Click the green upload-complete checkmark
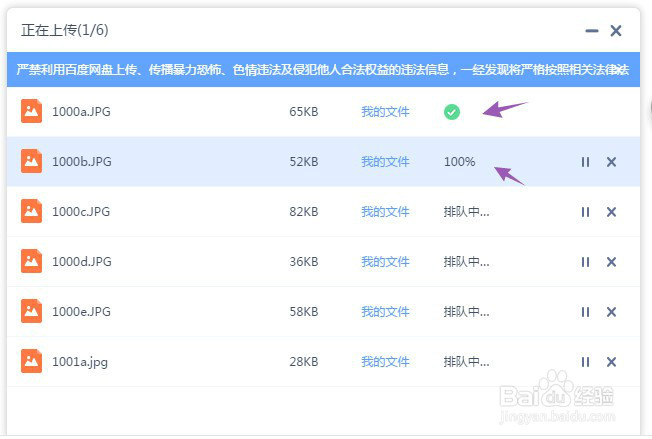 coord(452,112)
